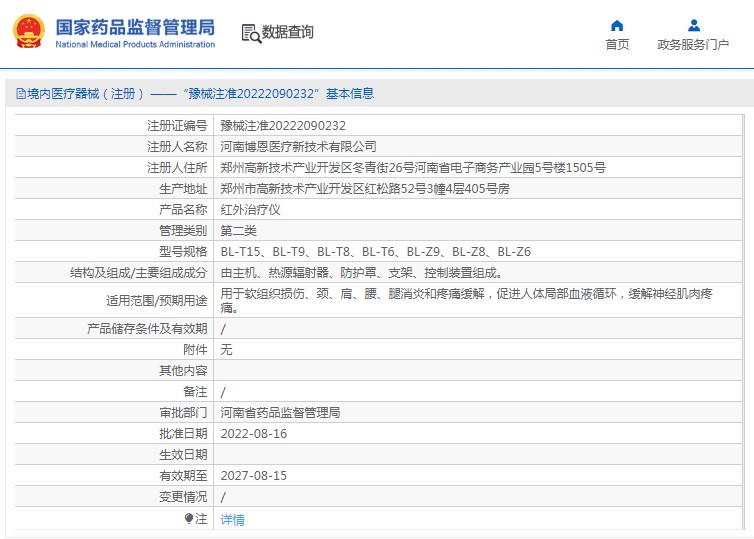The width and height of the screenshot is (754, 539).
Task: Select 无 in the 附件 row
Action: click(226, 350)
